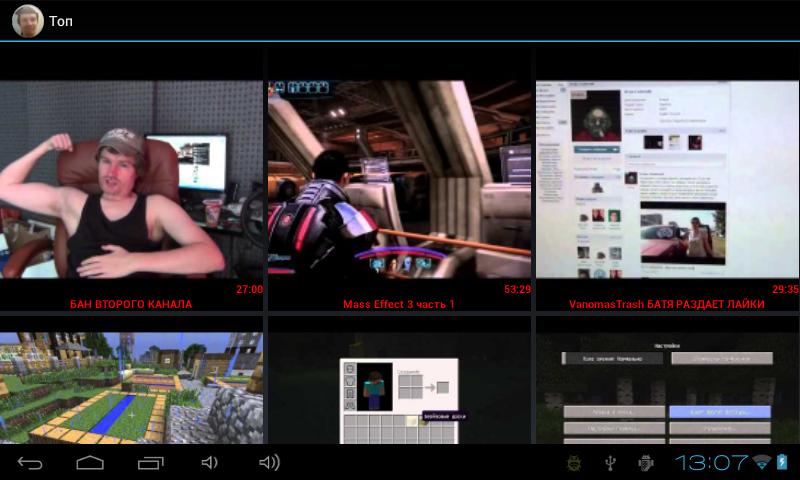Image resolution: width=800 pixels, height=480 pixels.
Task: Open the Minecraft inventory crafting video thumbnail
Action: [x=399, y=388]
